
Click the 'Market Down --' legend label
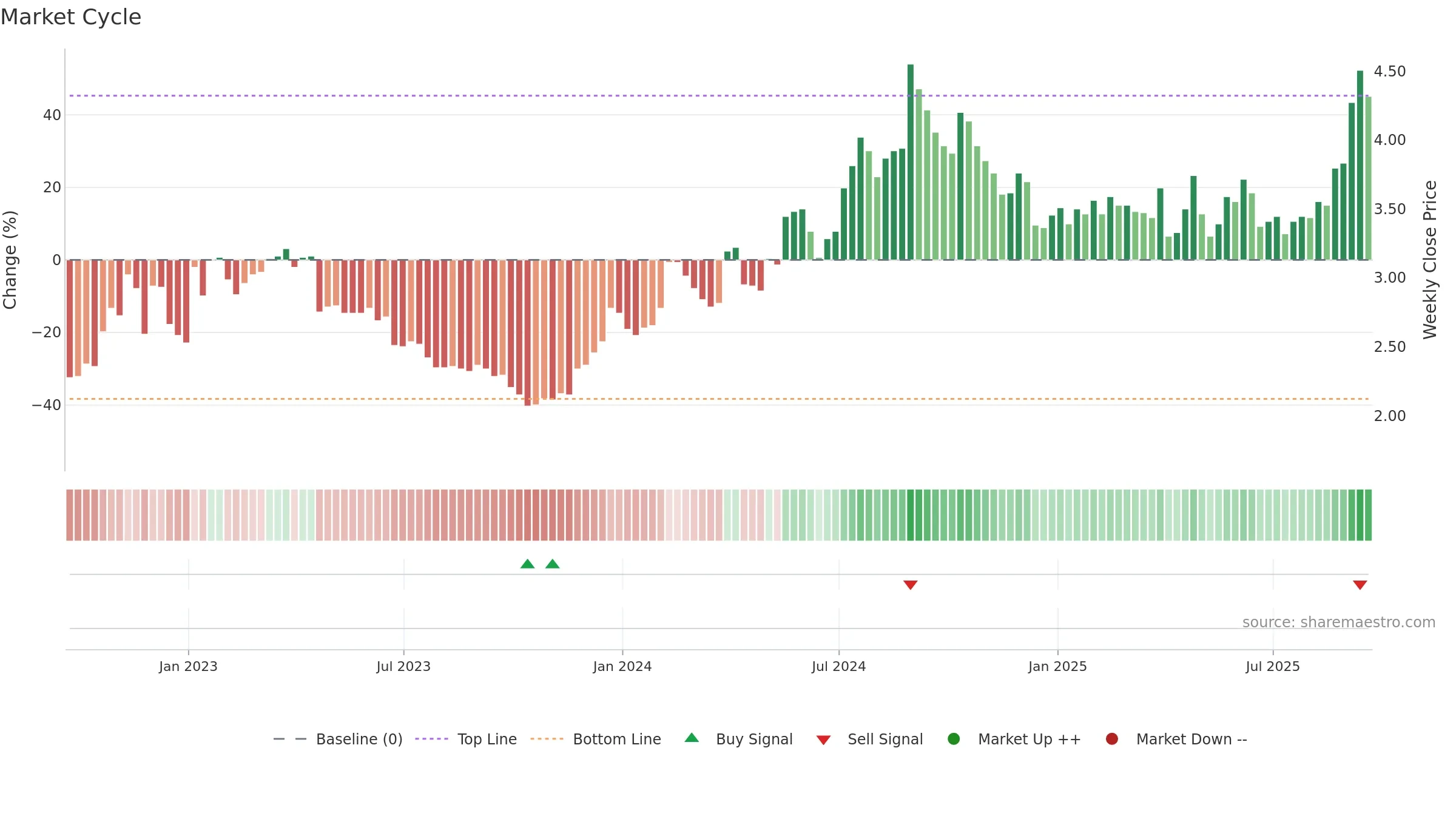[x=1191, y=740]
